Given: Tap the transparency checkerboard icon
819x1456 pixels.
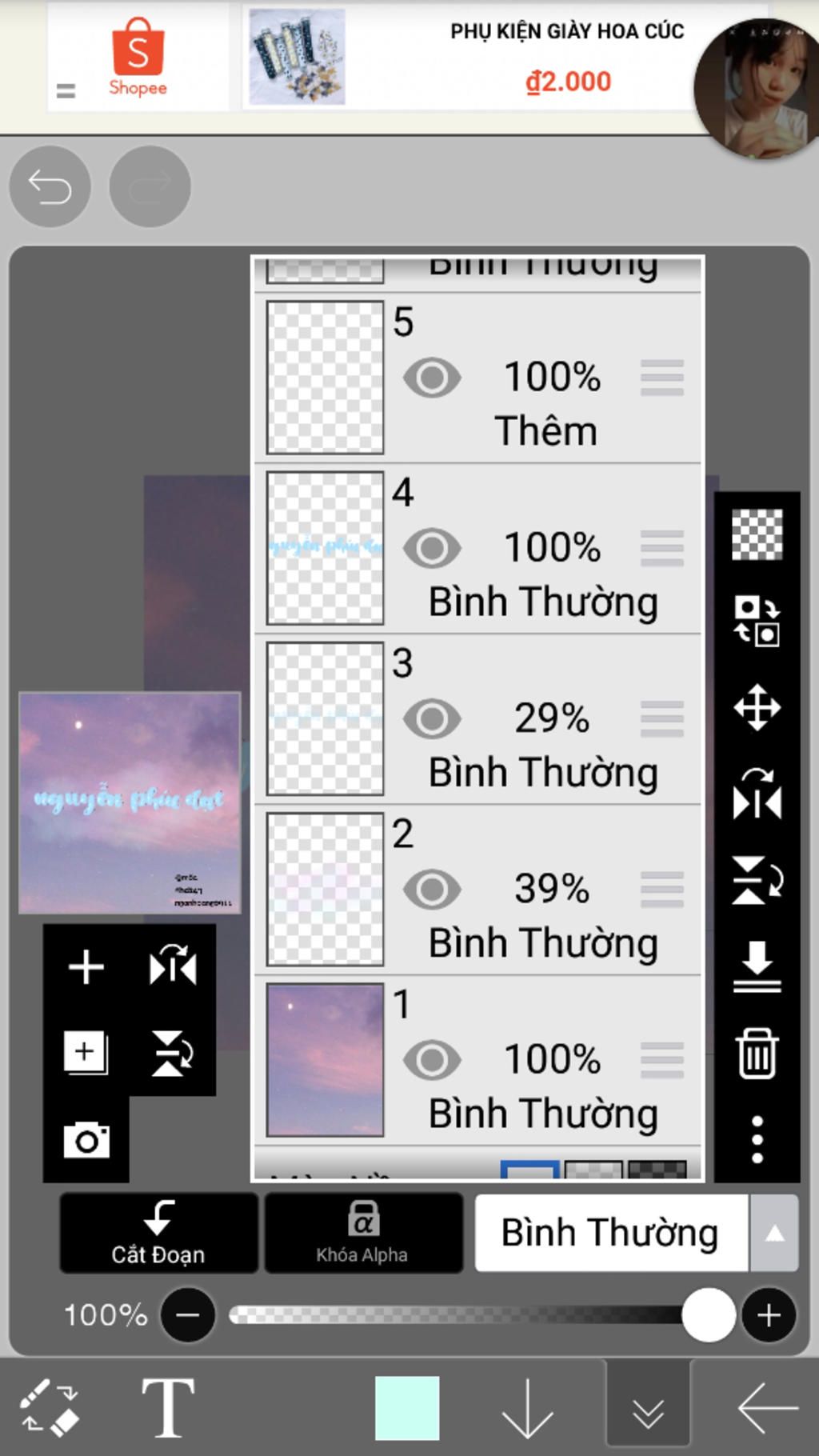Looking at the screenshot, I should [x=757, y=534].
